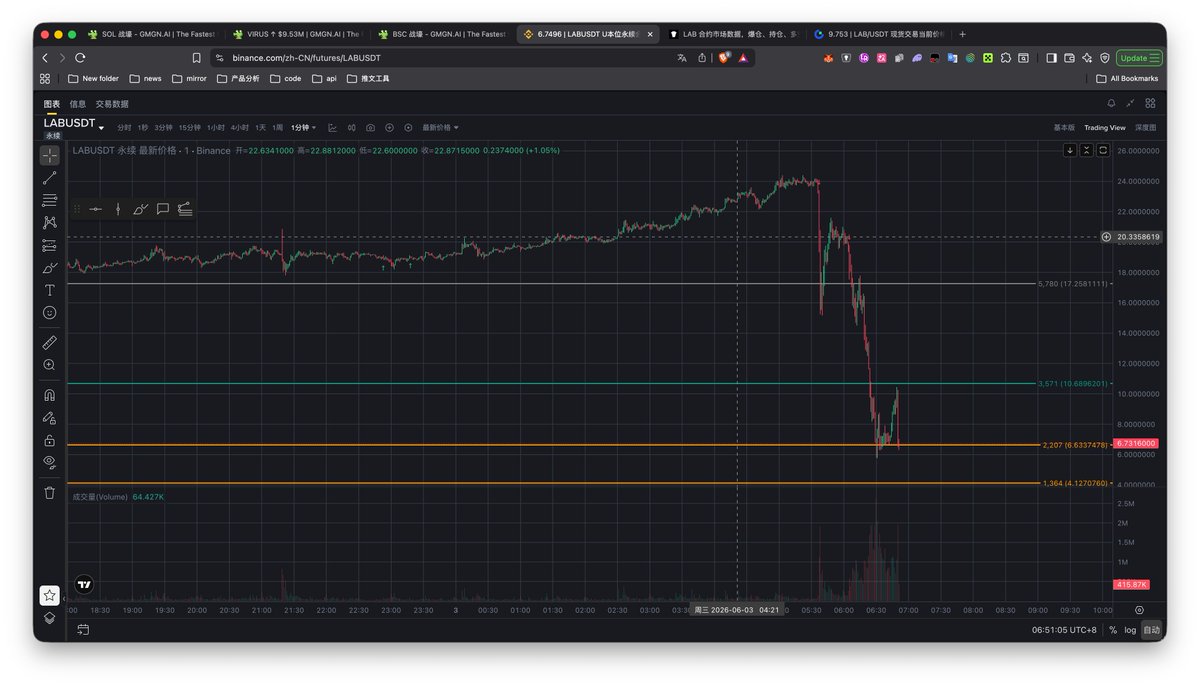The height and width of the screenshot is (686, 1200).
Task: Select the crosshair cursor tool
Action: pos(49,155)
